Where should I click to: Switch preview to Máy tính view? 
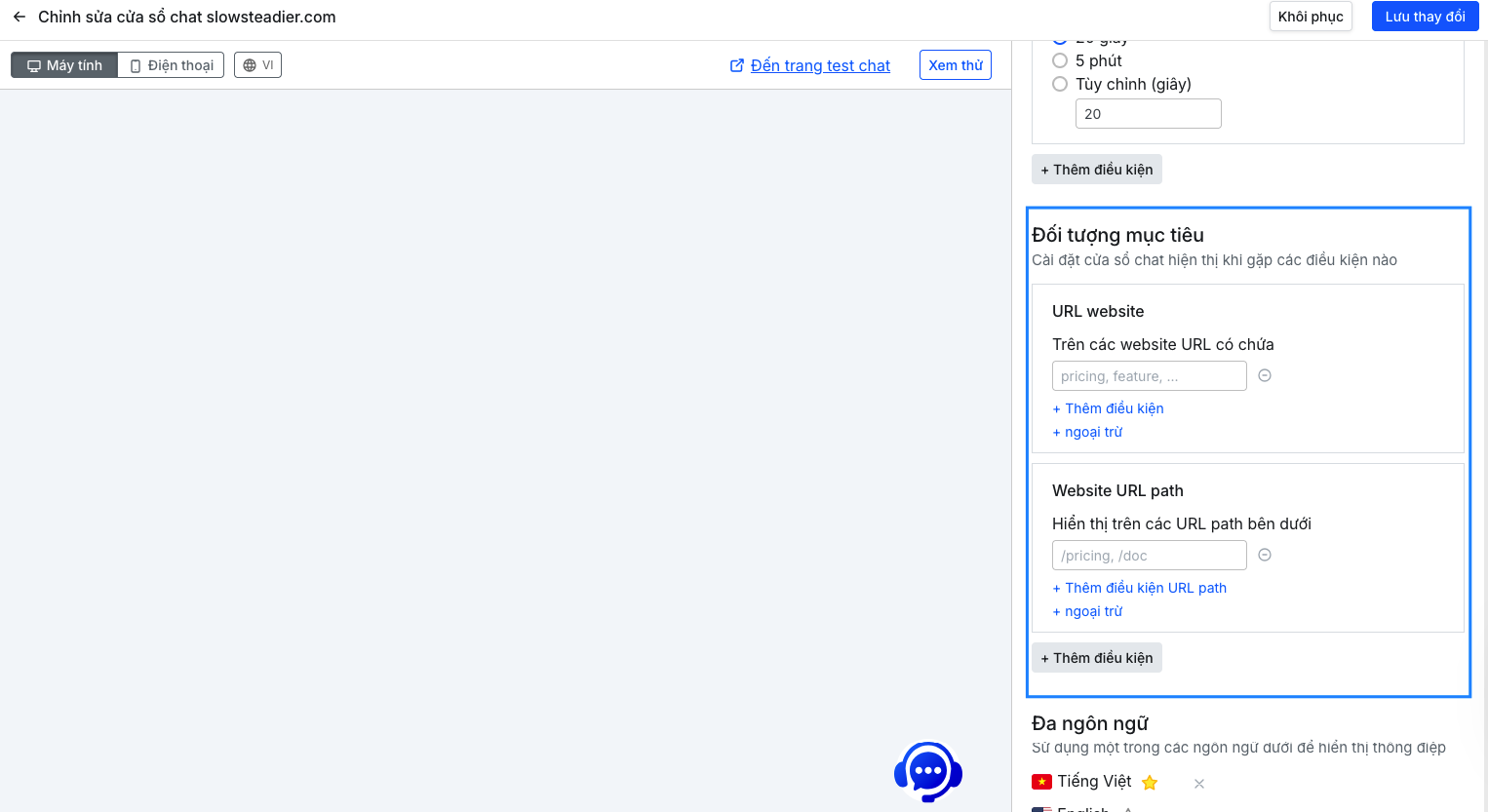(x=64, y=65)
